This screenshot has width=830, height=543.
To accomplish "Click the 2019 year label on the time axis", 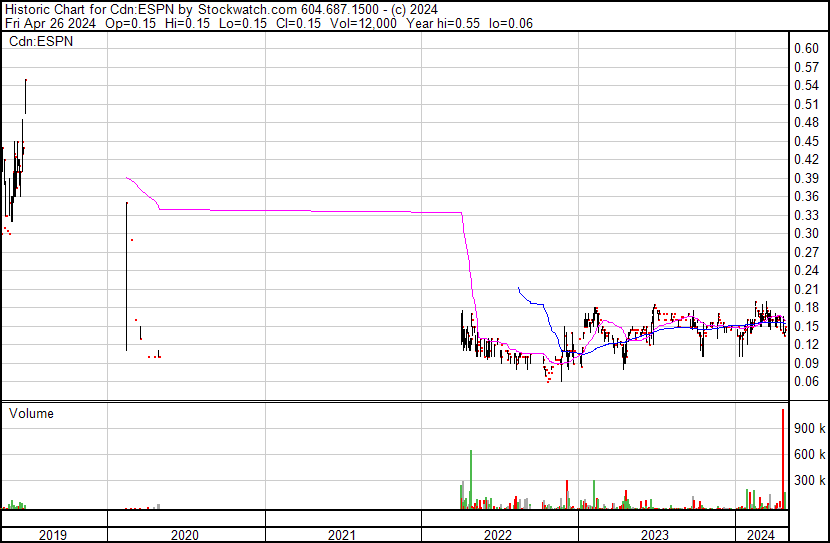I will [53, 535].
